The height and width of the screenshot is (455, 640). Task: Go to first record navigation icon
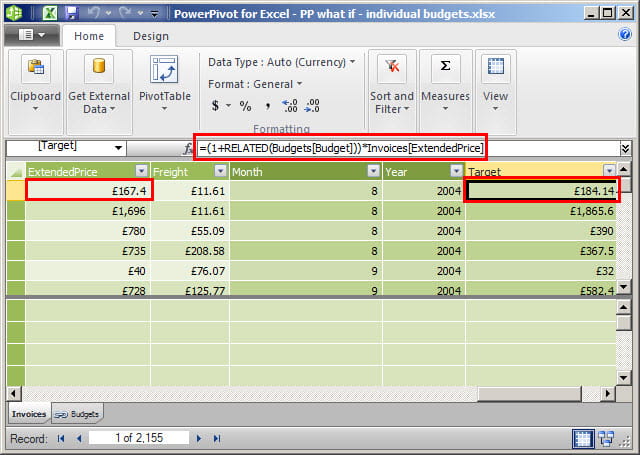coord(61,439)
